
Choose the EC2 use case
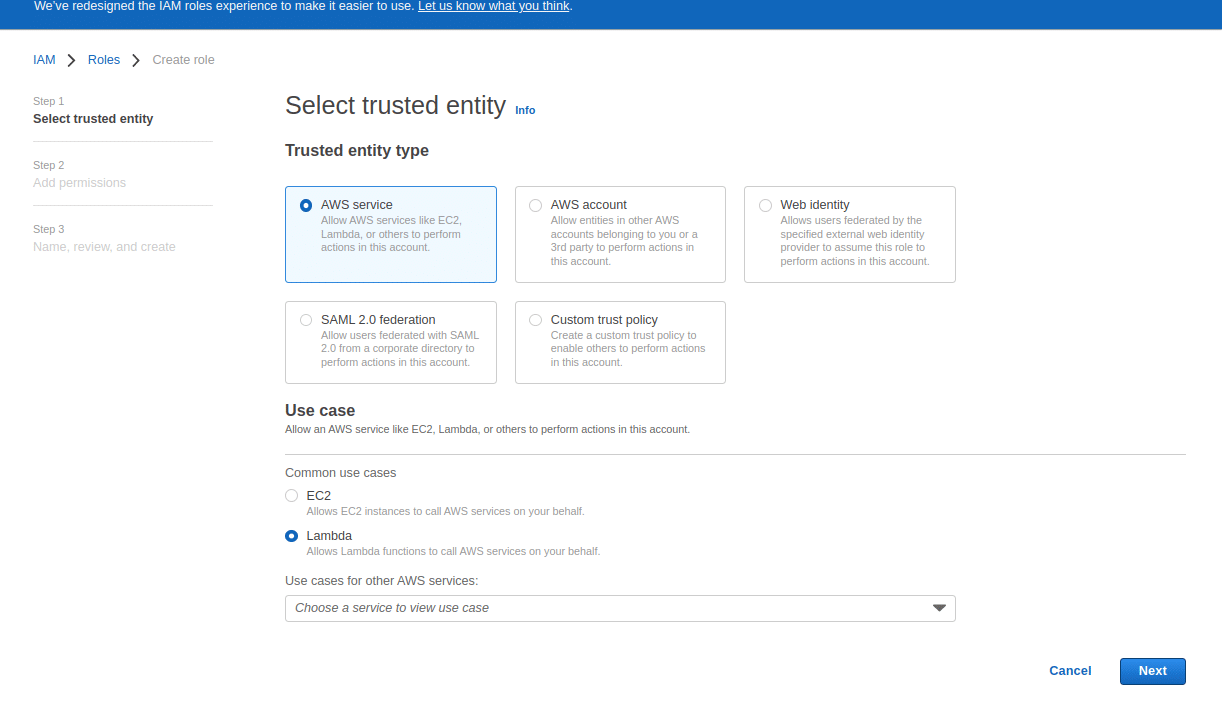[292, 495]
